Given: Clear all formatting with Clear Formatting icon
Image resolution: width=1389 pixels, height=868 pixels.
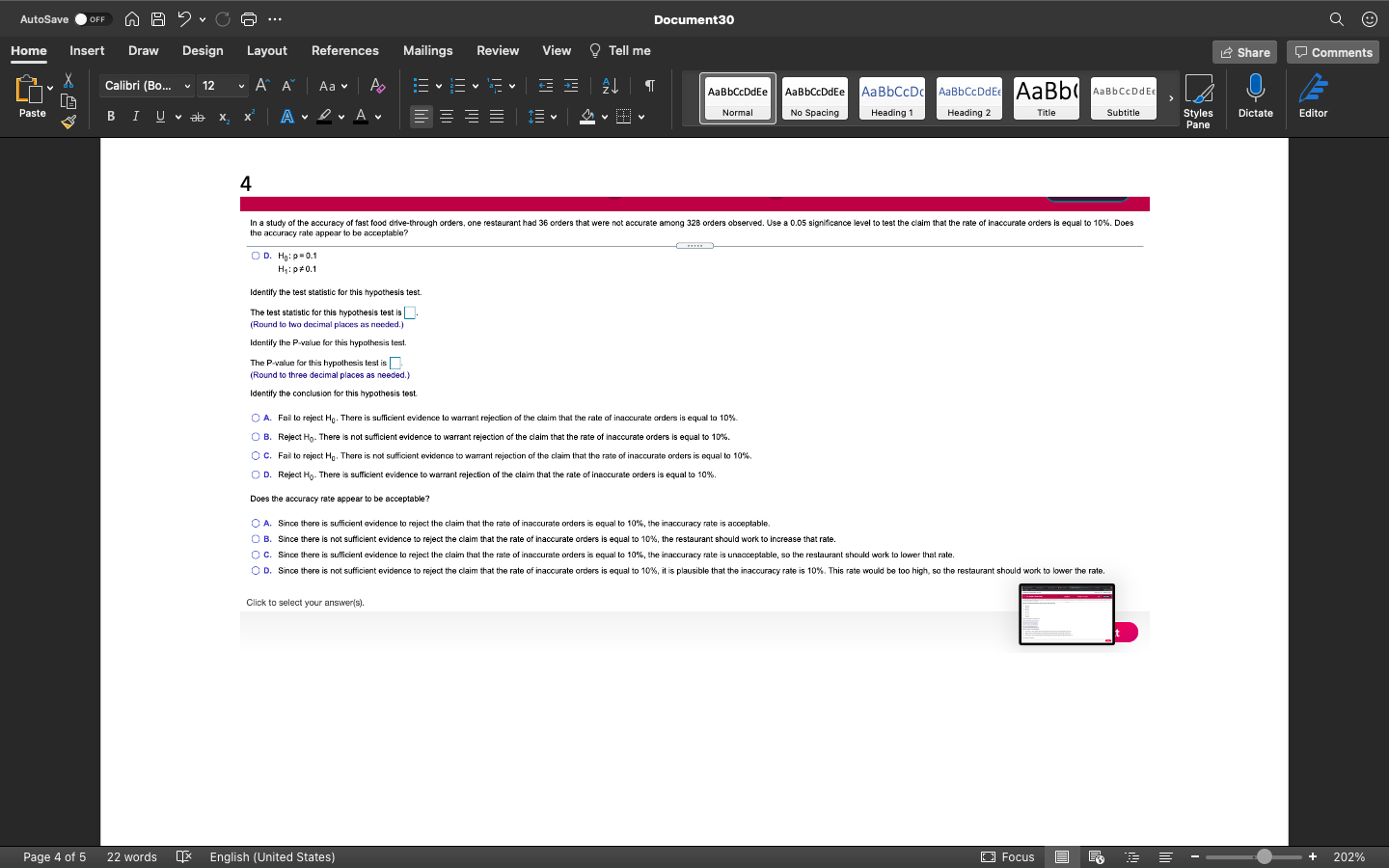Looking at the screenshot, I should [377, 86].
